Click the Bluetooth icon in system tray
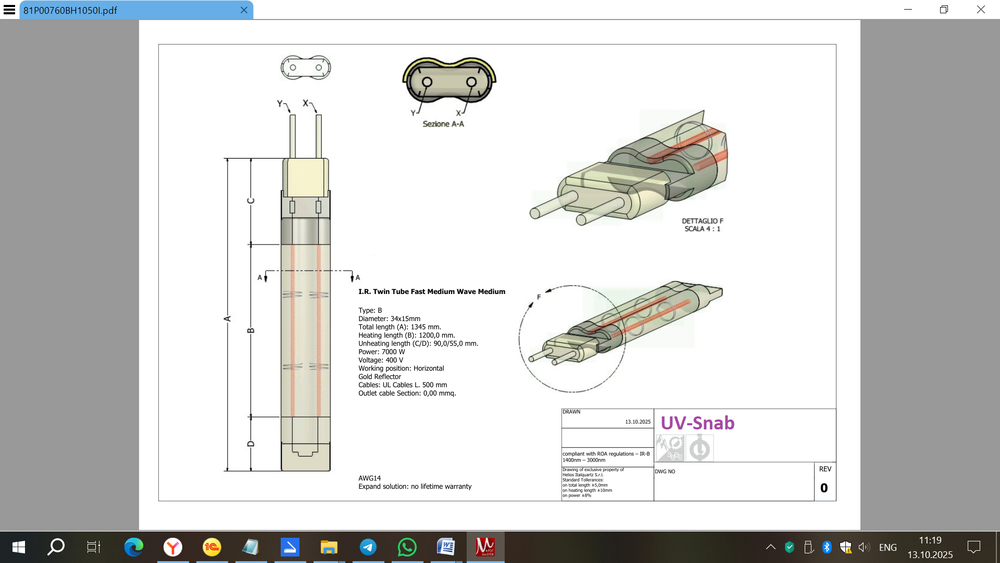The image size is (1000, 563). (x=826, y=547)
